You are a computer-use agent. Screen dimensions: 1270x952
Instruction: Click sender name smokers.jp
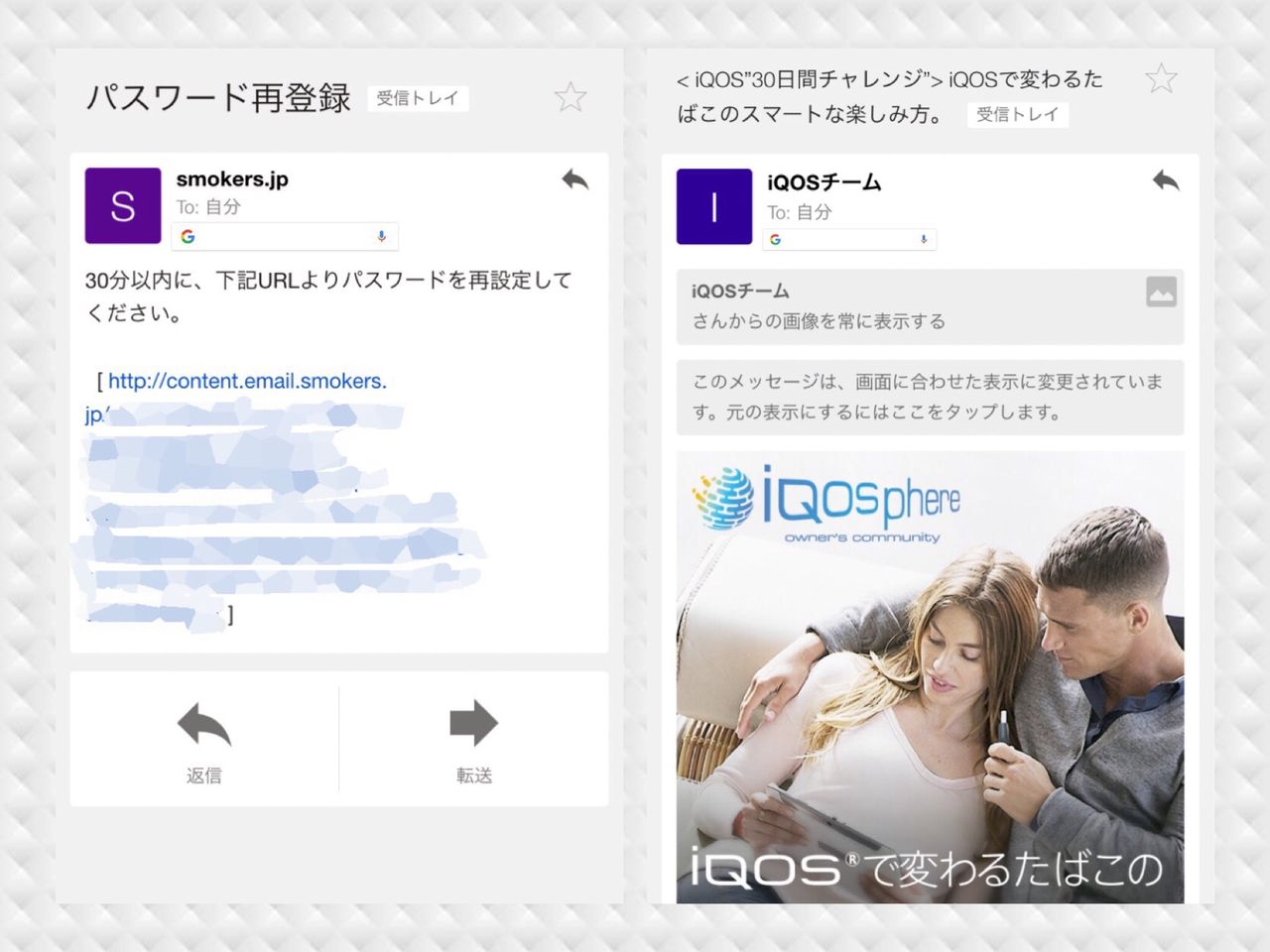coord(232,179)
